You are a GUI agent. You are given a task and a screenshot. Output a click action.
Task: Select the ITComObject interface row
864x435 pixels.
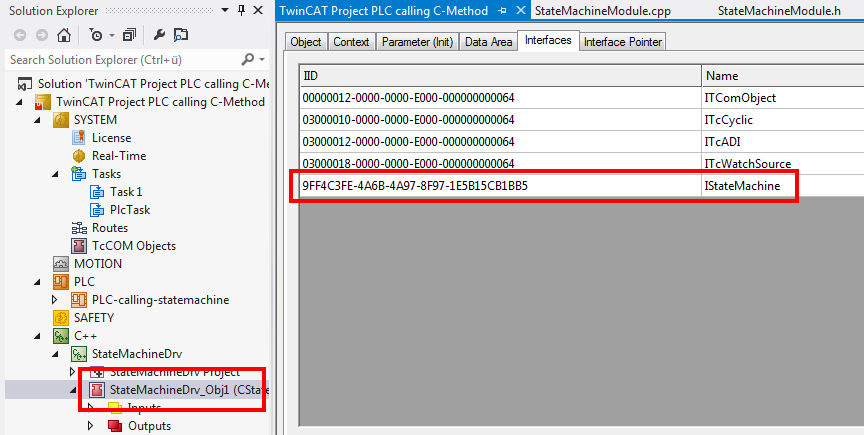coord(582,98)
